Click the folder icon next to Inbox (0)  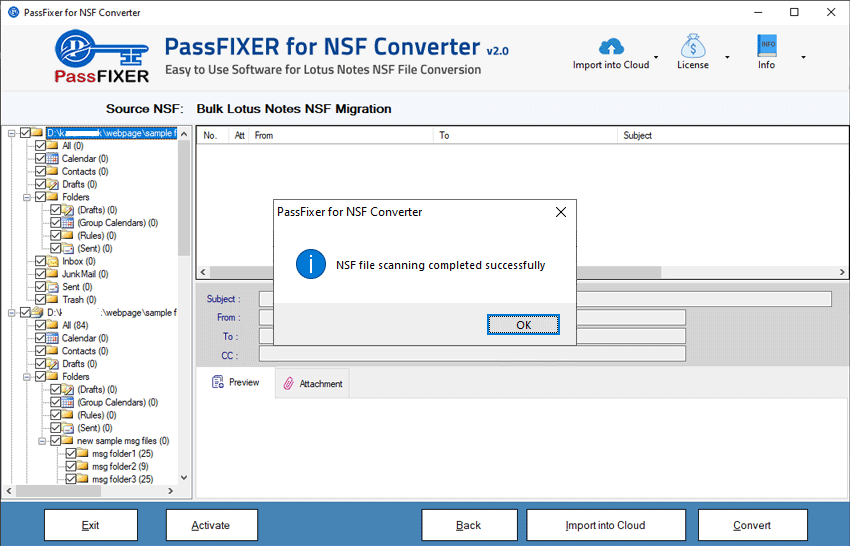(53, 261)
